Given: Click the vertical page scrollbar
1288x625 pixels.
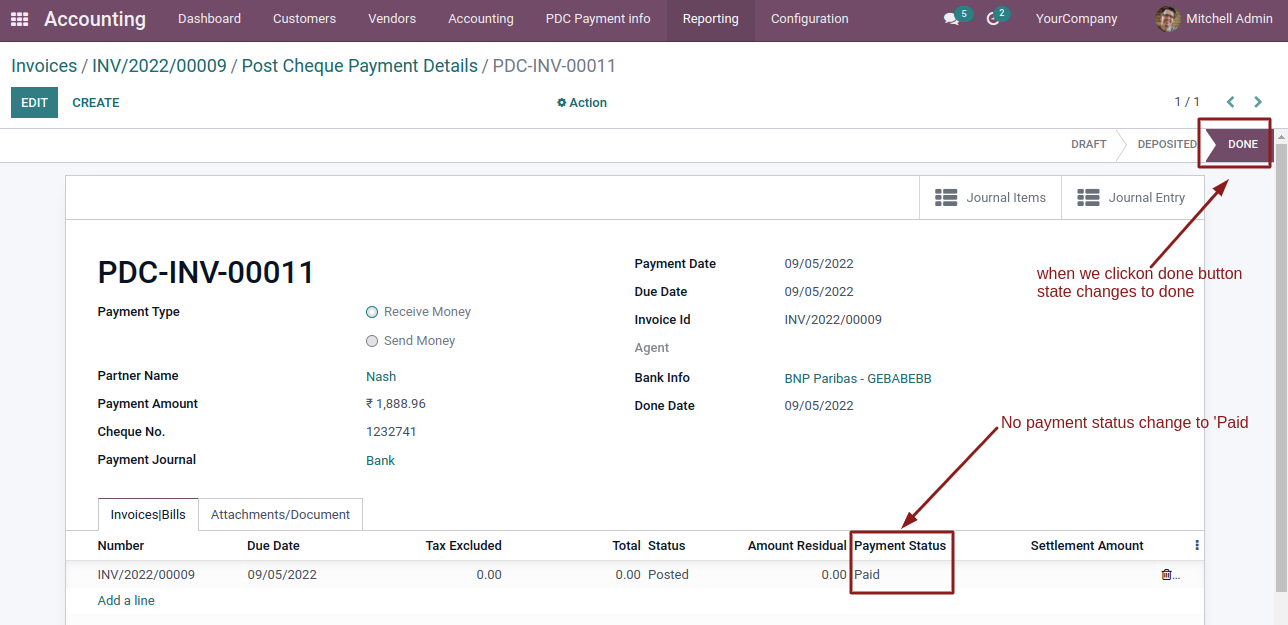Looking at the screenshot, I should [1281, 366].
